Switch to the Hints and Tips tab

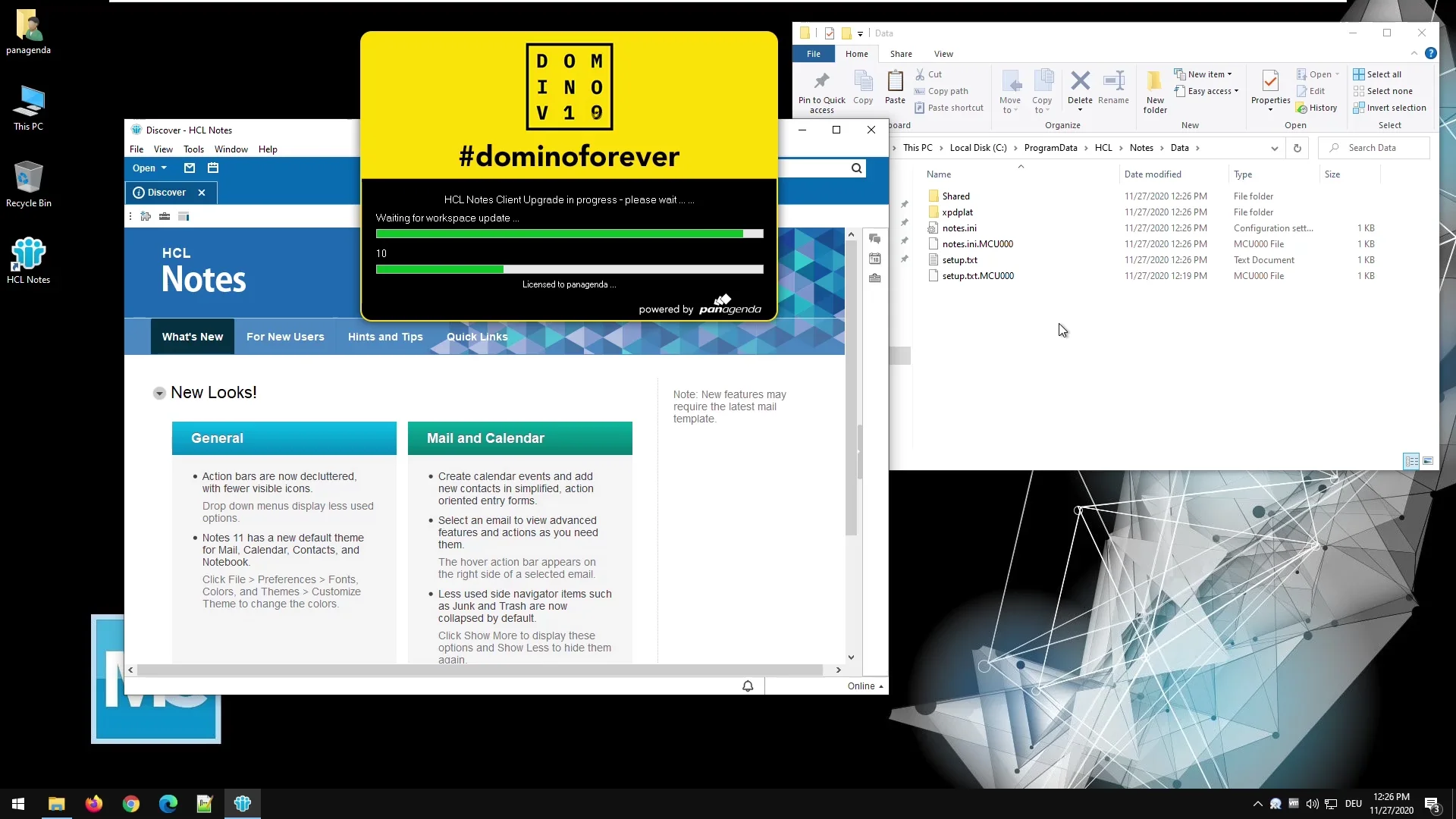click(385, 337)
